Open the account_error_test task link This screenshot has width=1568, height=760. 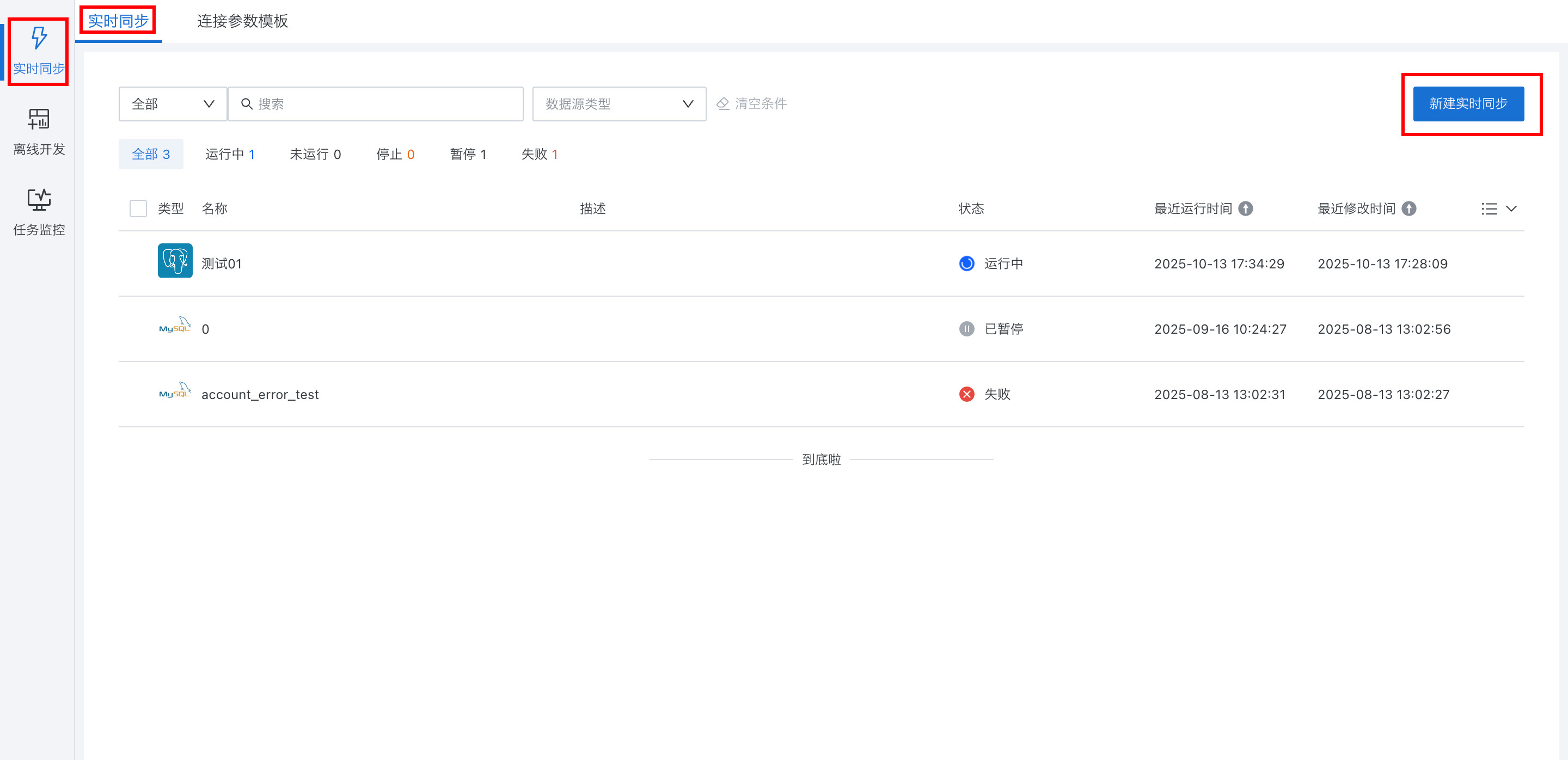(260, 394)
